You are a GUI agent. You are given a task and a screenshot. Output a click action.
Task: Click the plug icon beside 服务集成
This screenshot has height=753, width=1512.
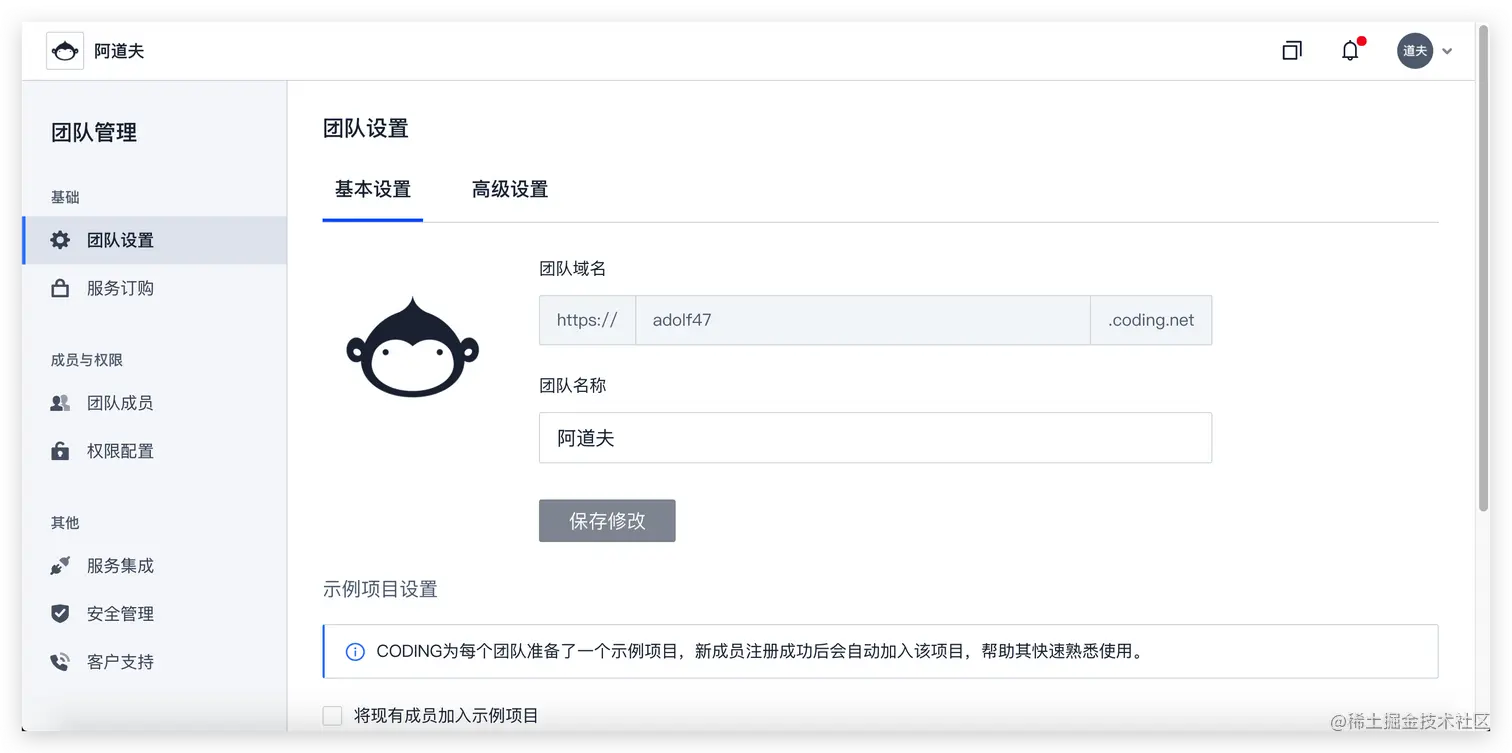tap(60, 566)
